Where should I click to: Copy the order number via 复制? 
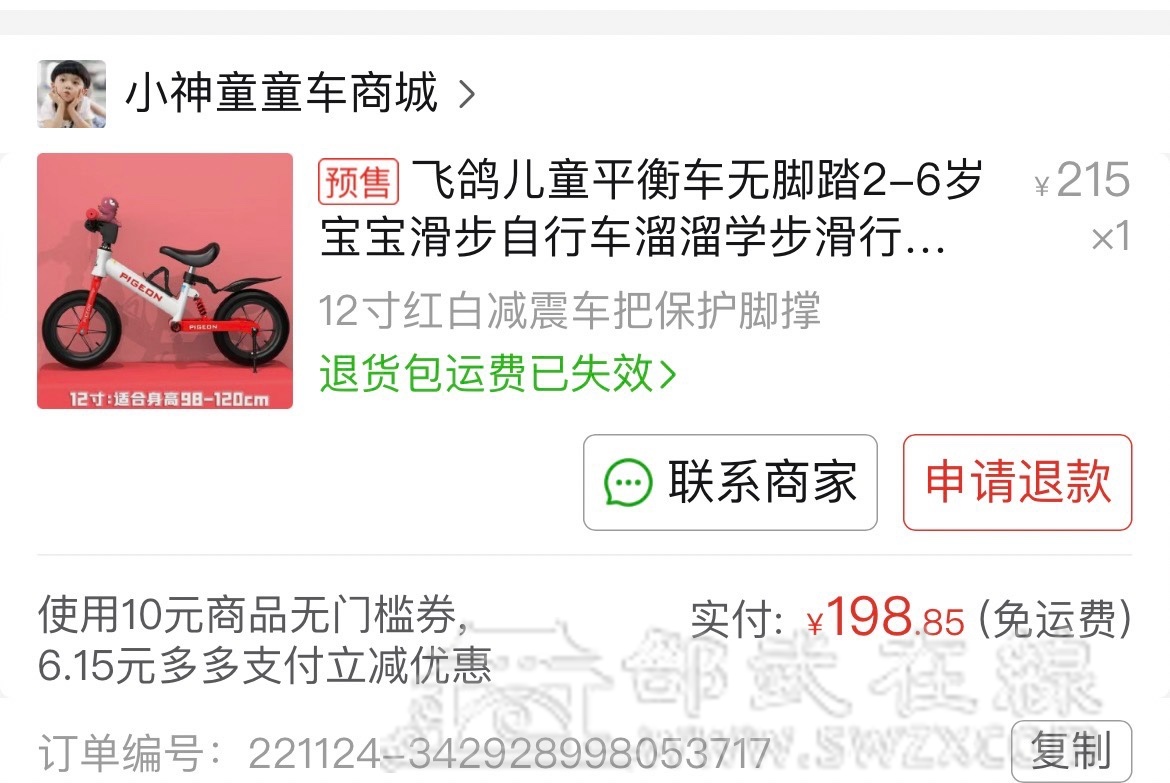coord(1072,751)
